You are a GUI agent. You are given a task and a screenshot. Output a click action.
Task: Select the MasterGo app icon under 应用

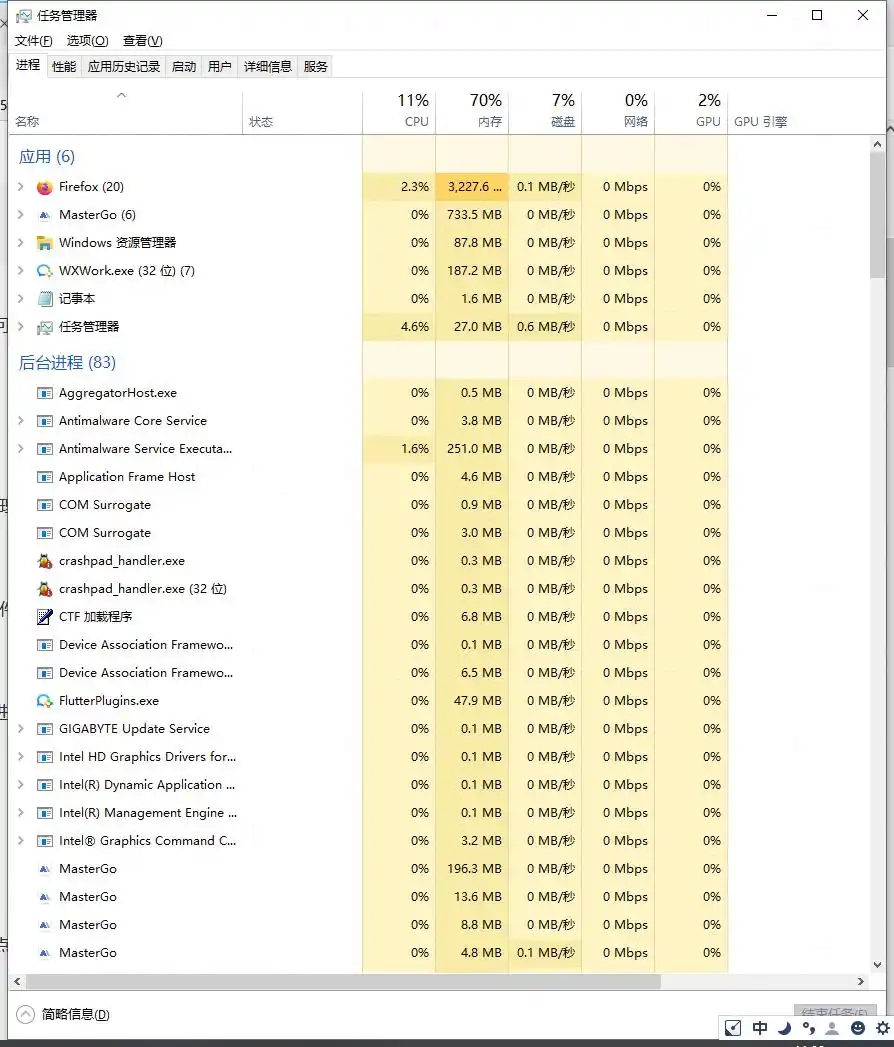tap(44, 215)
